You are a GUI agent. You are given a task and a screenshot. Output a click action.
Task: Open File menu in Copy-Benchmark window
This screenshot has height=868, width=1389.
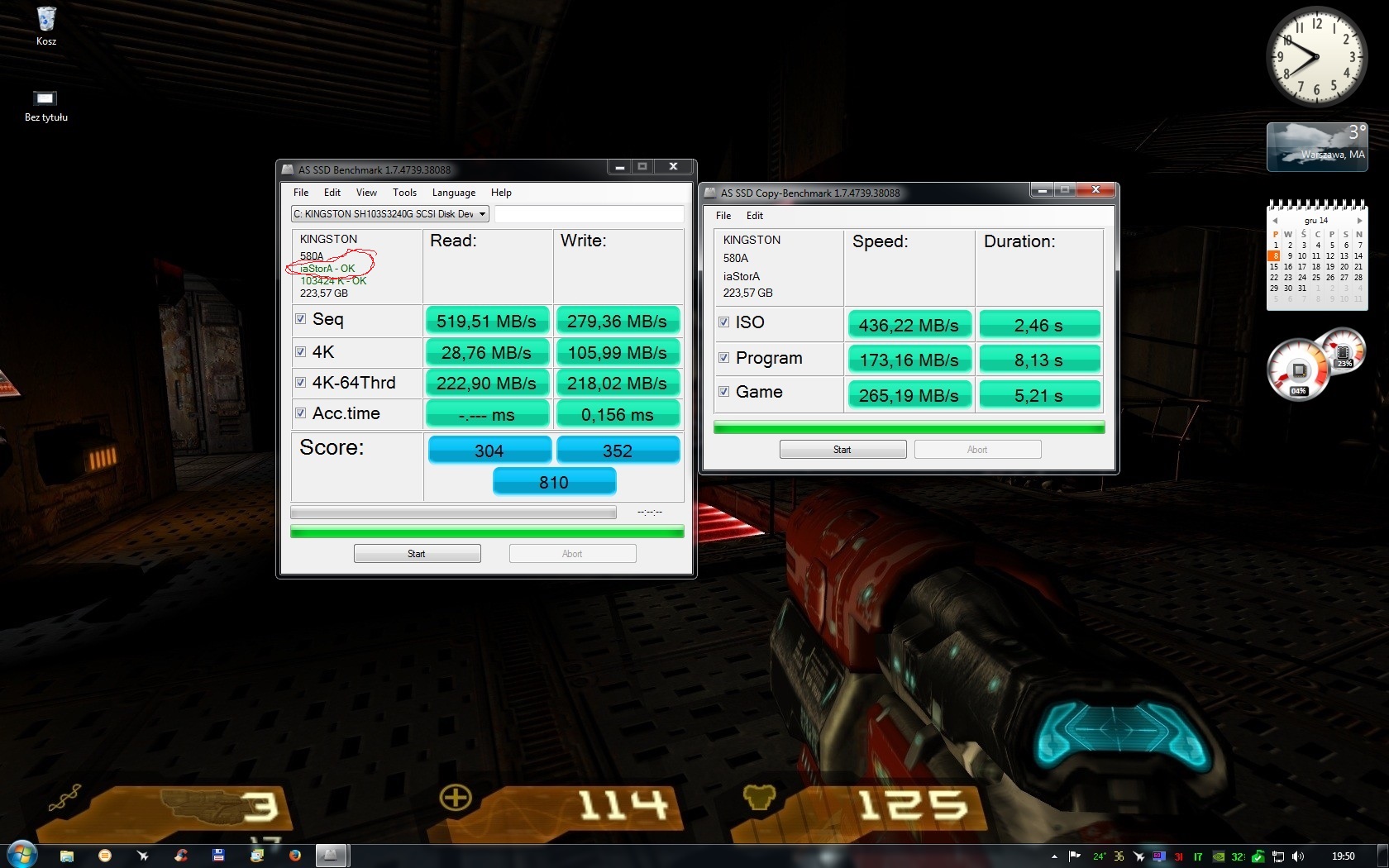tap(723, 215)
